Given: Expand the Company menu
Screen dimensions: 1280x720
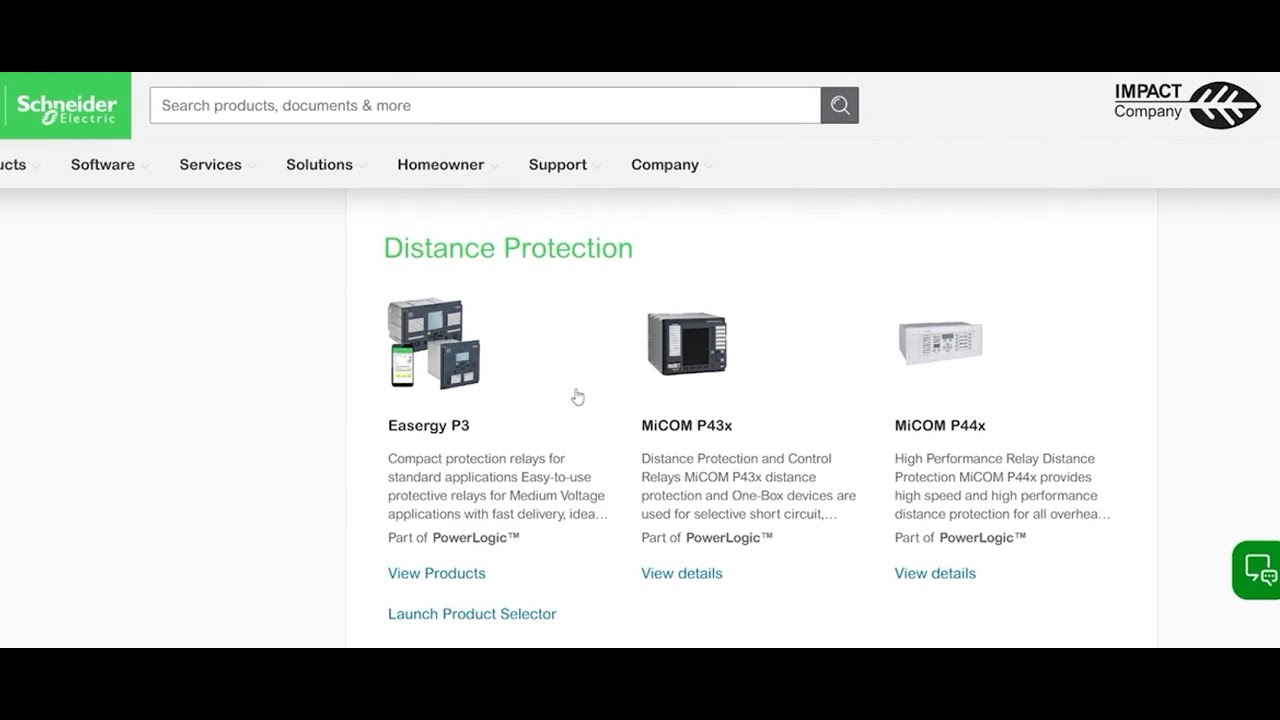Looking at the screenshot, I should [671, 165].
